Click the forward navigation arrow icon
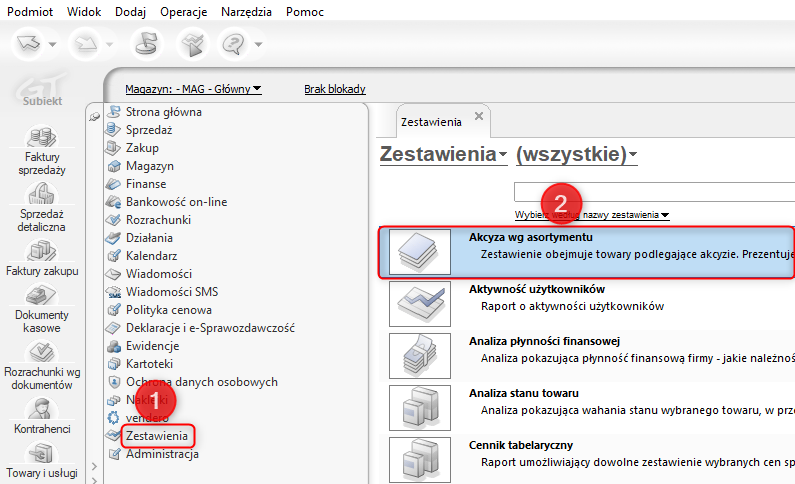795x484 pixels. (x=86, y=44)
